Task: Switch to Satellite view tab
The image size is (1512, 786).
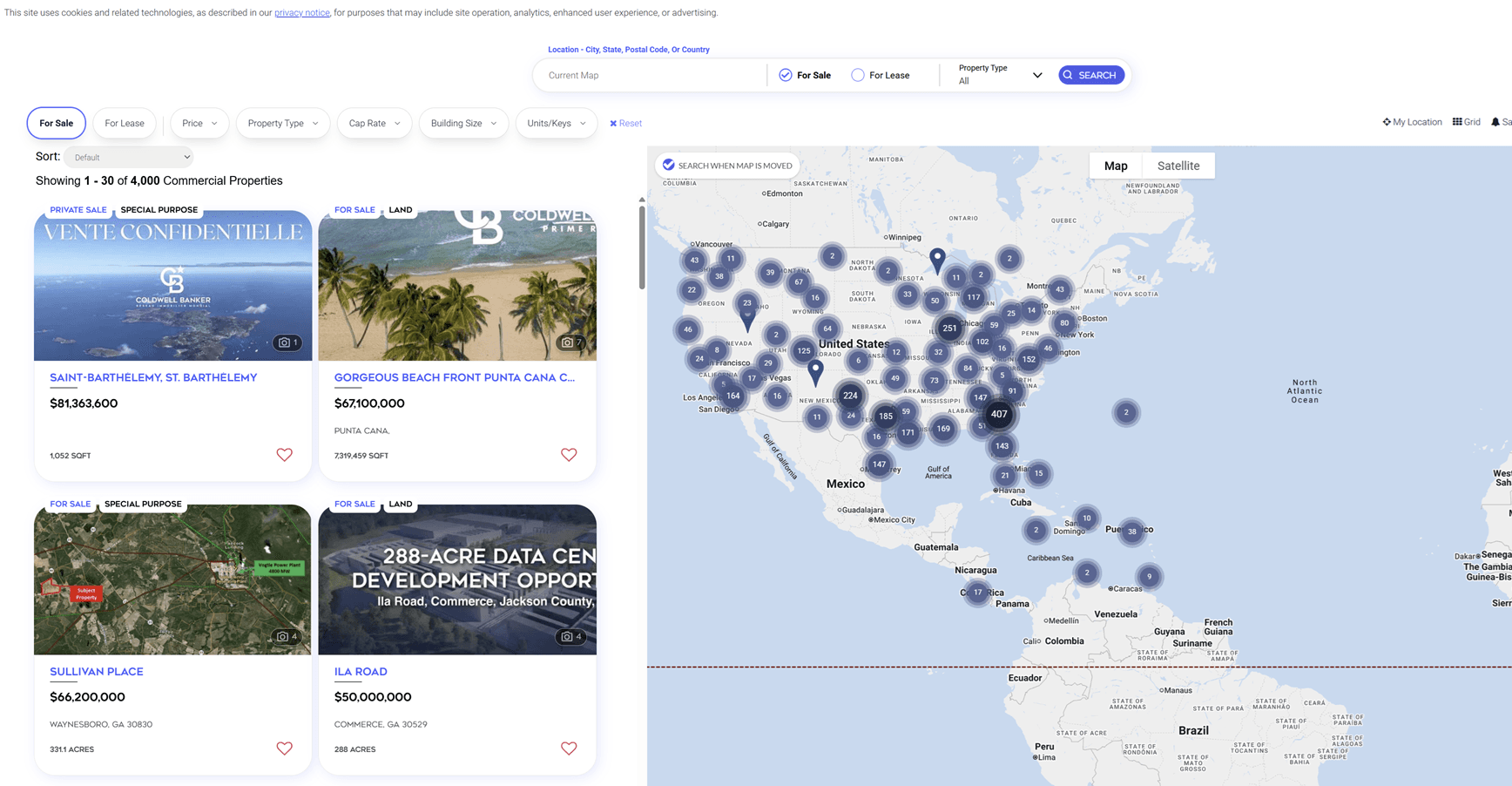Action: coord(1178,166)
